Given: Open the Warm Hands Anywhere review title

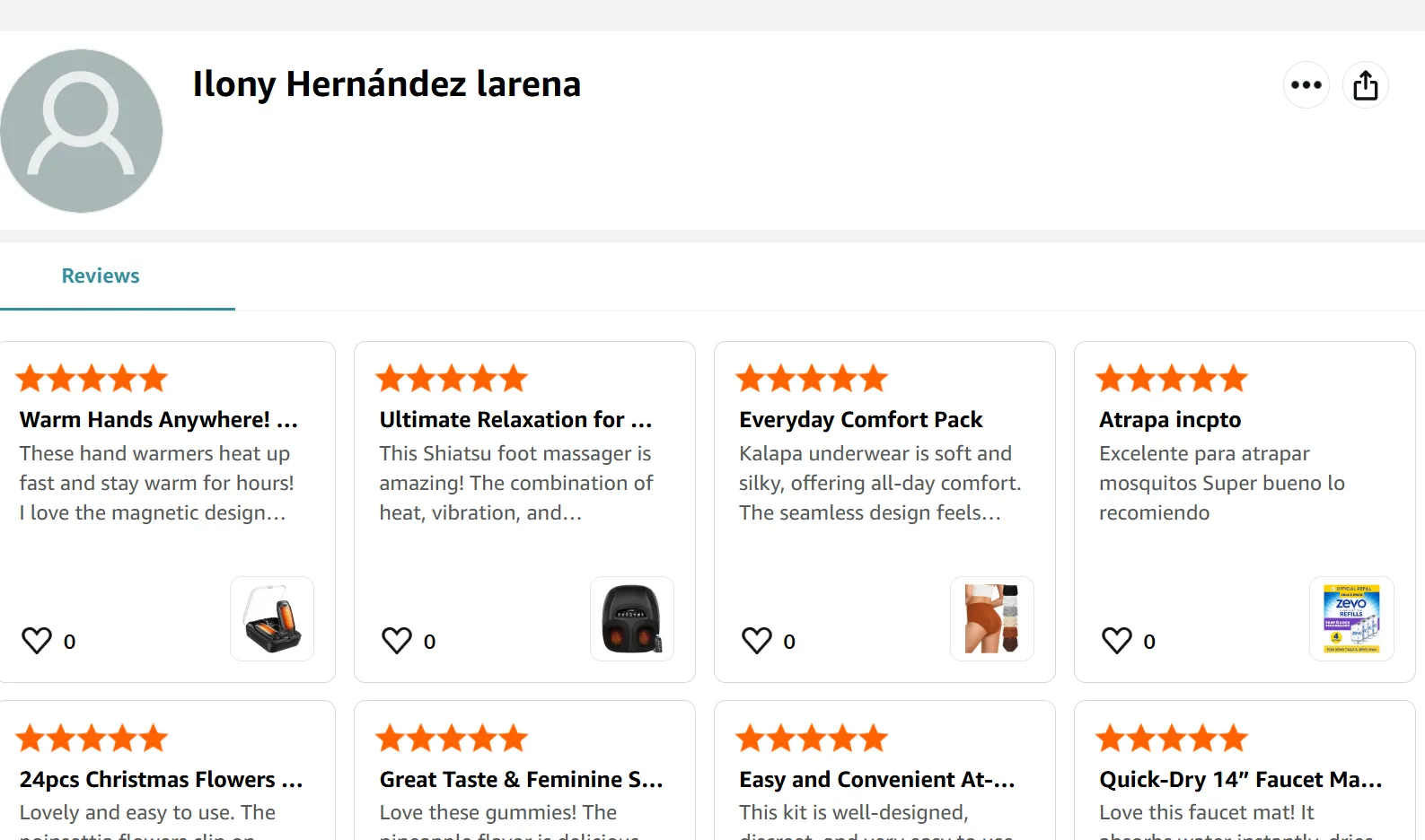Looking at the screenshot, I should [x=158, y=420].
